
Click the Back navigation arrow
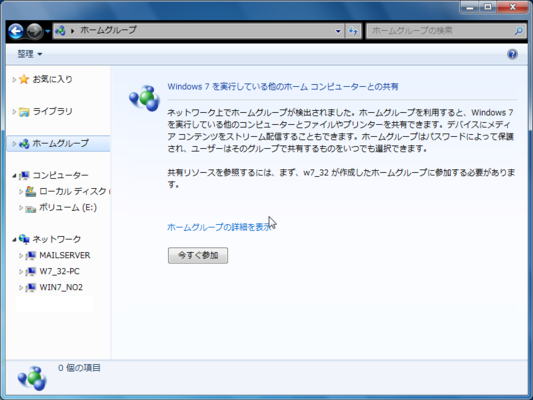pos(16,32)
